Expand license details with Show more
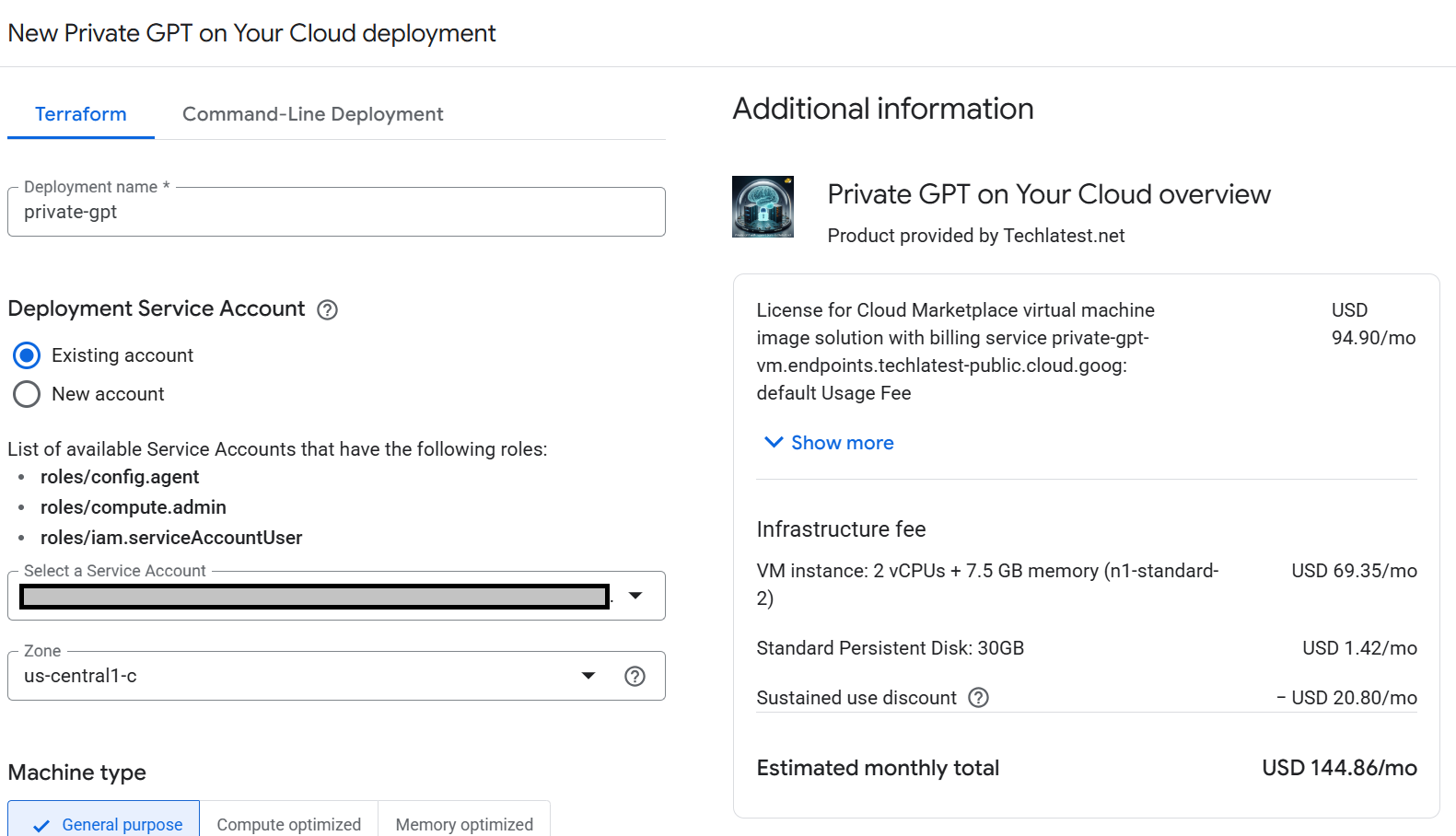Screen dimensions: 1456x836 tap(842, 443)
